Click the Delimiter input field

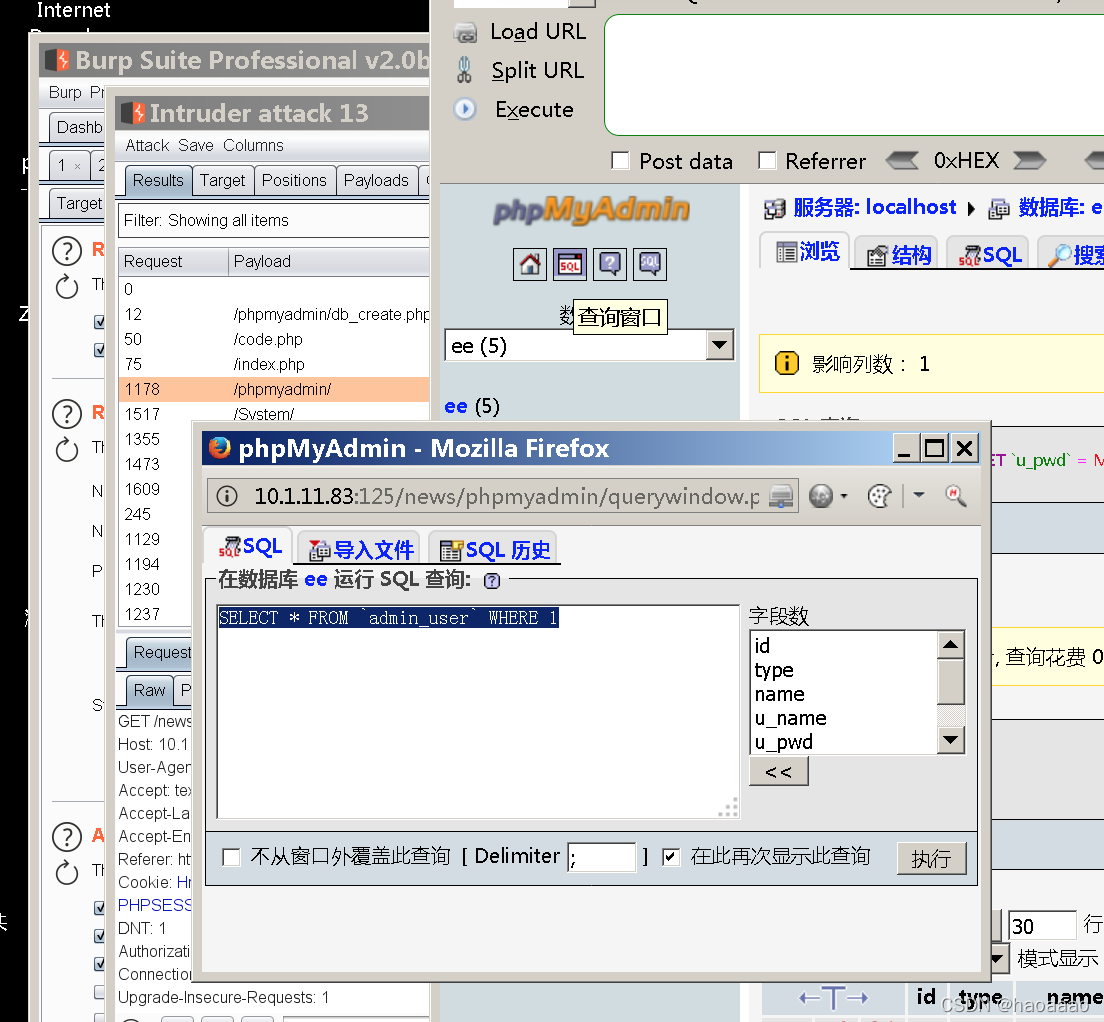point(601,857)
